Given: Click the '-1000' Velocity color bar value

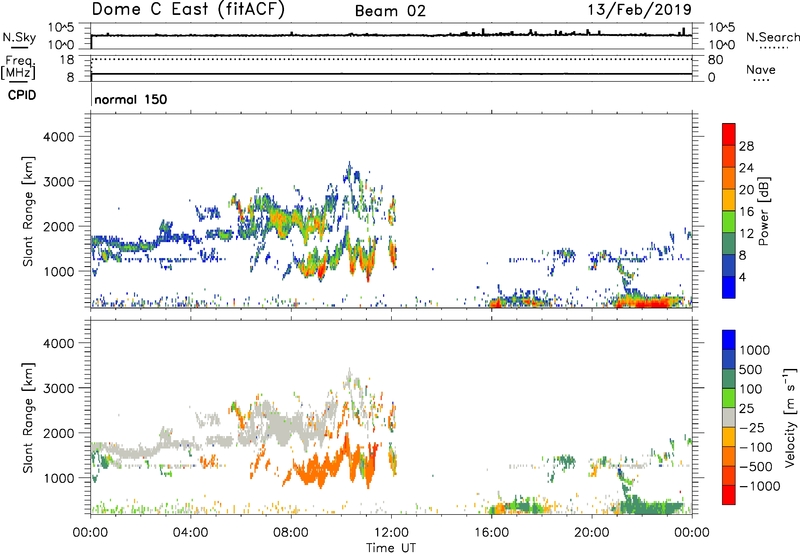Looking at the screenshot, I should point(759,486).
